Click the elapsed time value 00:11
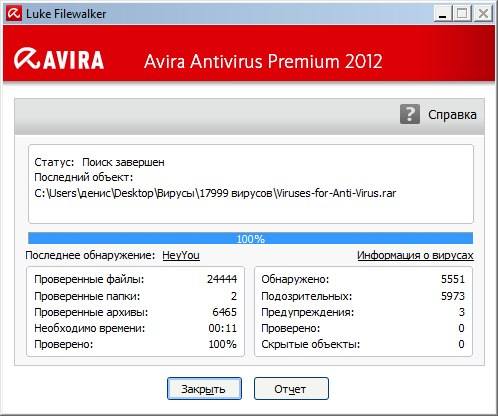498x416 pixels. click(x=222, y=328)
